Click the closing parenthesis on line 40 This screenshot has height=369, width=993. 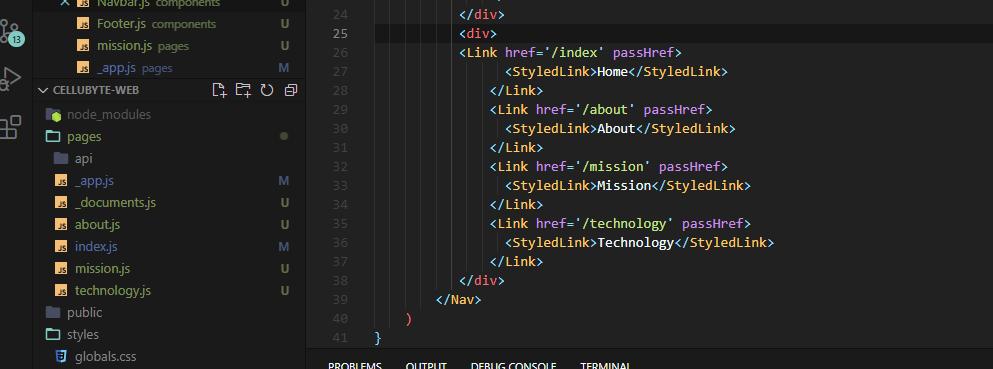pyautogui.click(x=408, y=318)
